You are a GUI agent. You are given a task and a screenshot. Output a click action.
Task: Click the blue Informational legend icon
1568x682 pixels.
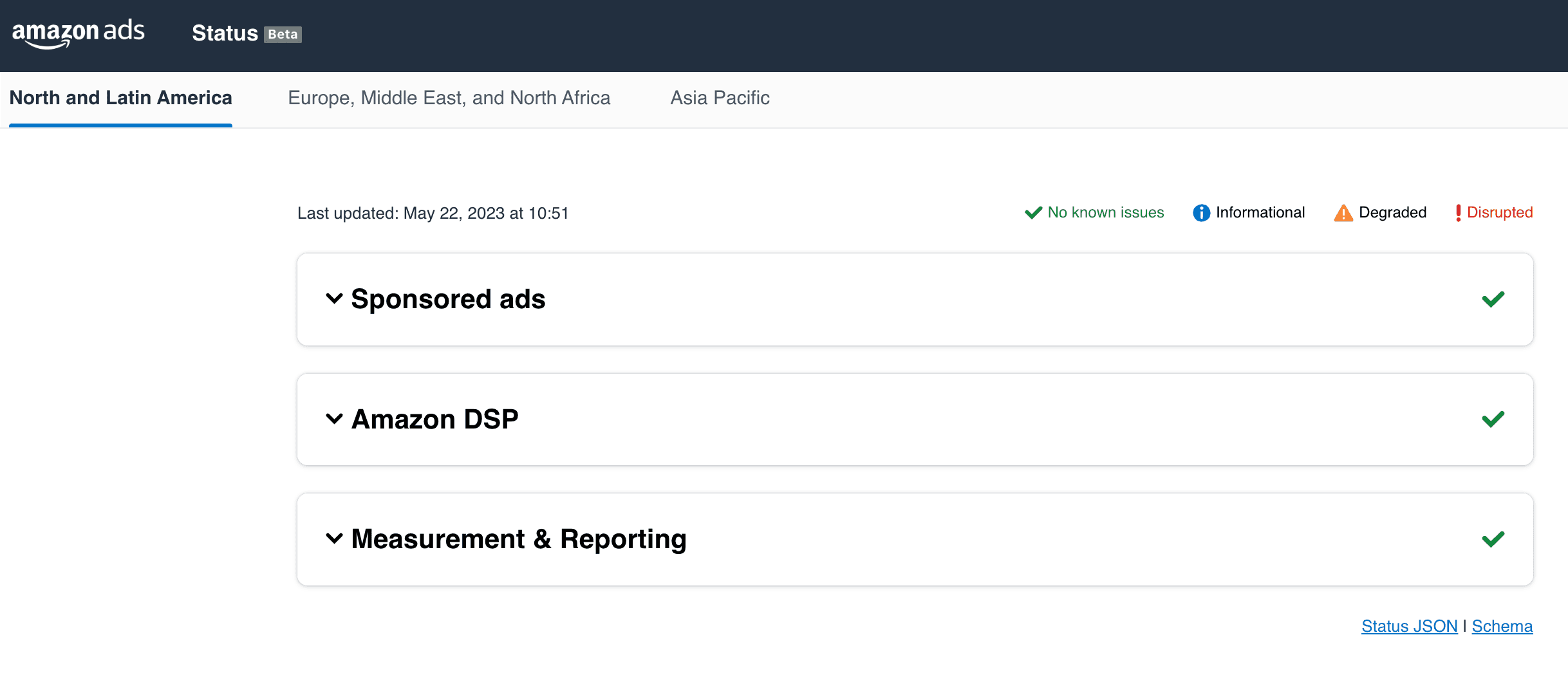[x=1201, y=213]
